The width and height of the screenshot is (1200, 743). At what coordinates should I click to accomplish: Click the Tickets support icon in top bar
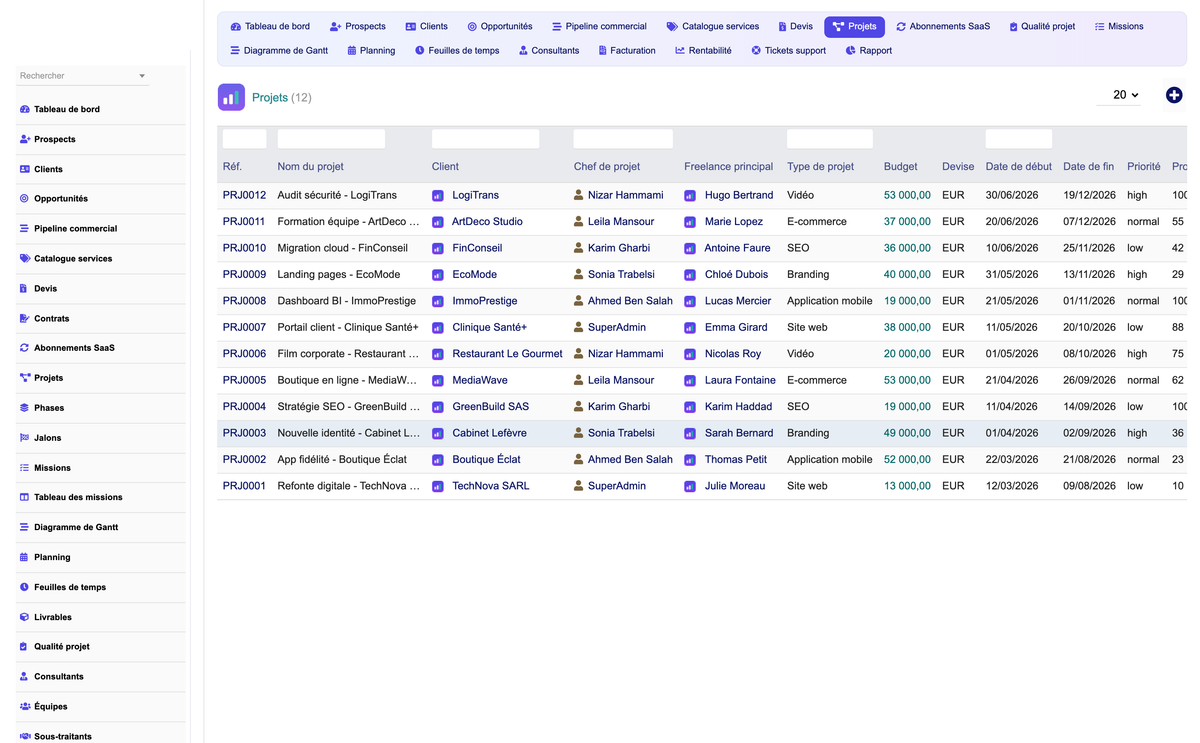756,50
